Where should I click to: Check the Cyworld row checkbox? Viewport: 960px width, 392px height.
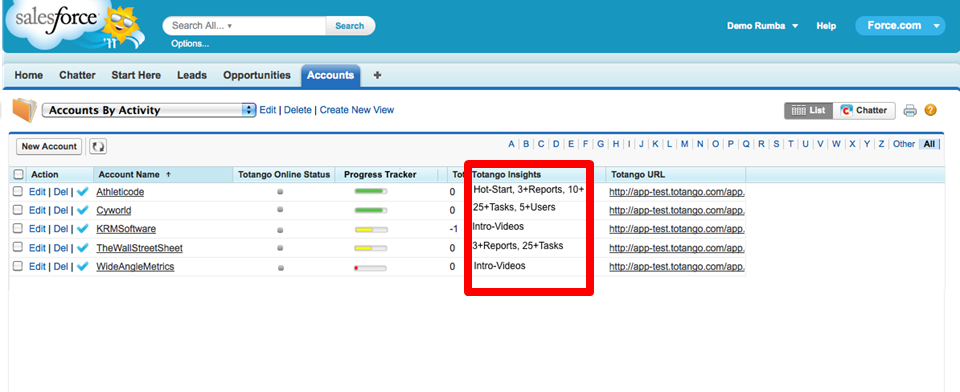click(x=18, y=210)
